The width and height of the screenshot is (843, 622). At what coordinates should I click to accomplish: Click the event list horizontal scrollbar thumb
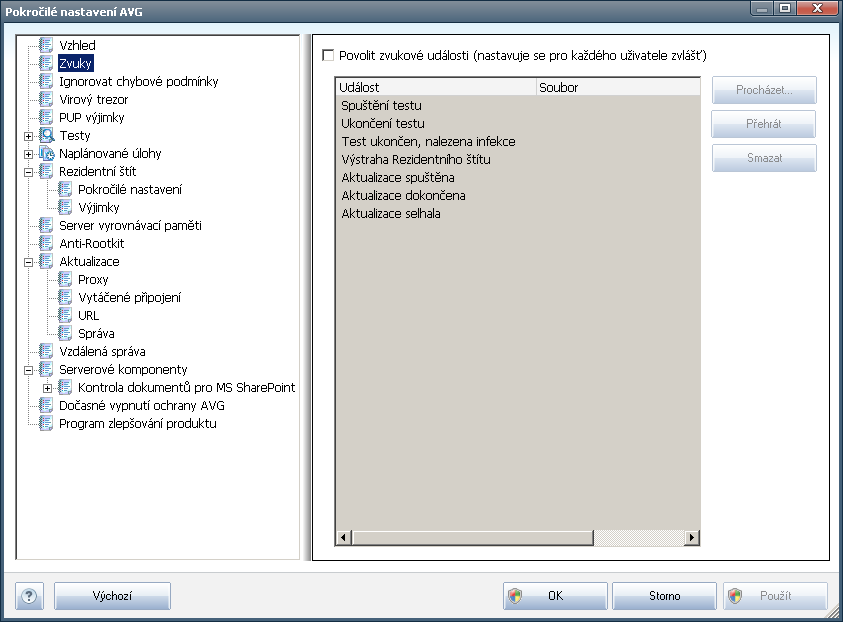473,537
